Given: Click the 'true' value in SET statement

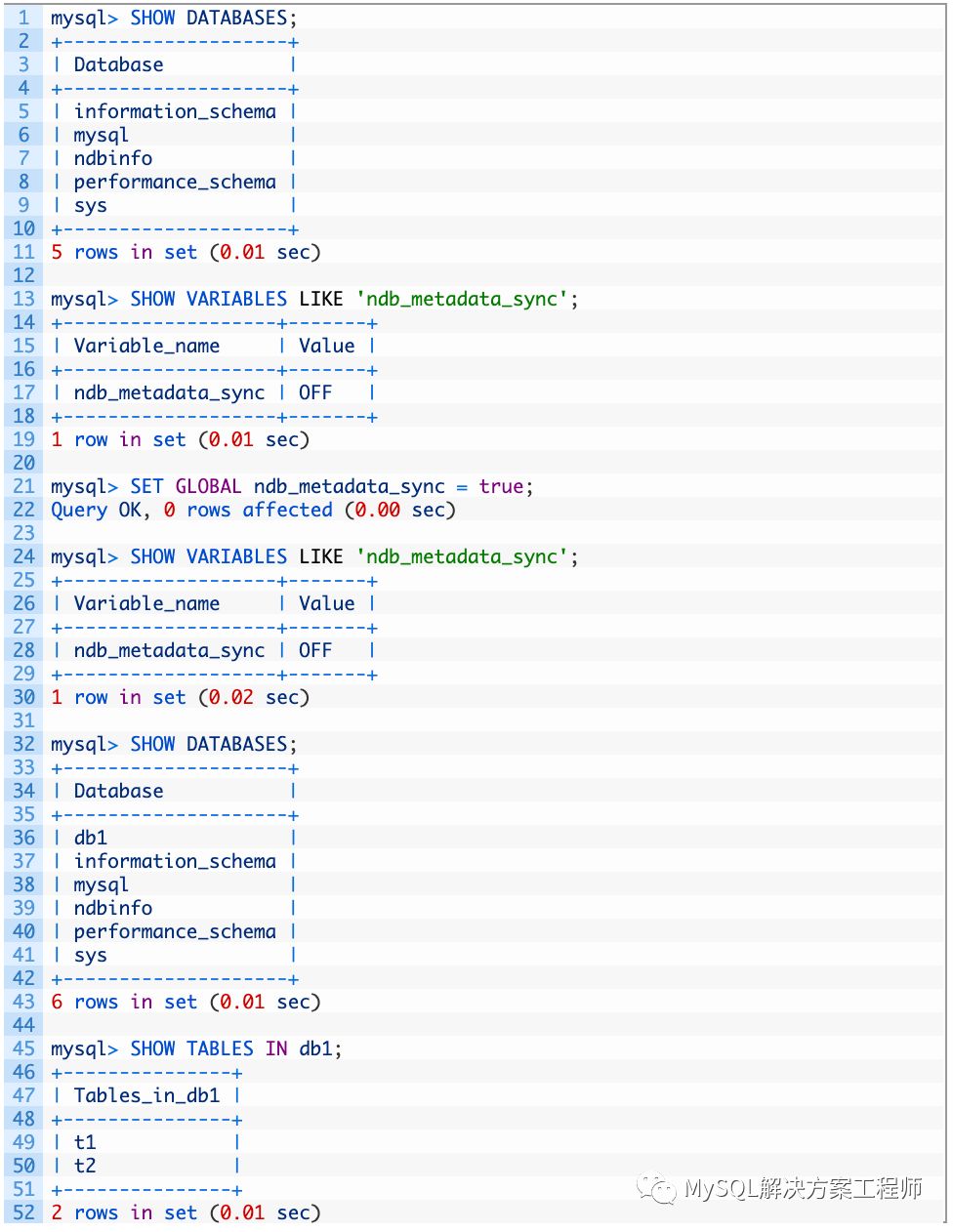Looking at the screenshot, I should (500, 486).
